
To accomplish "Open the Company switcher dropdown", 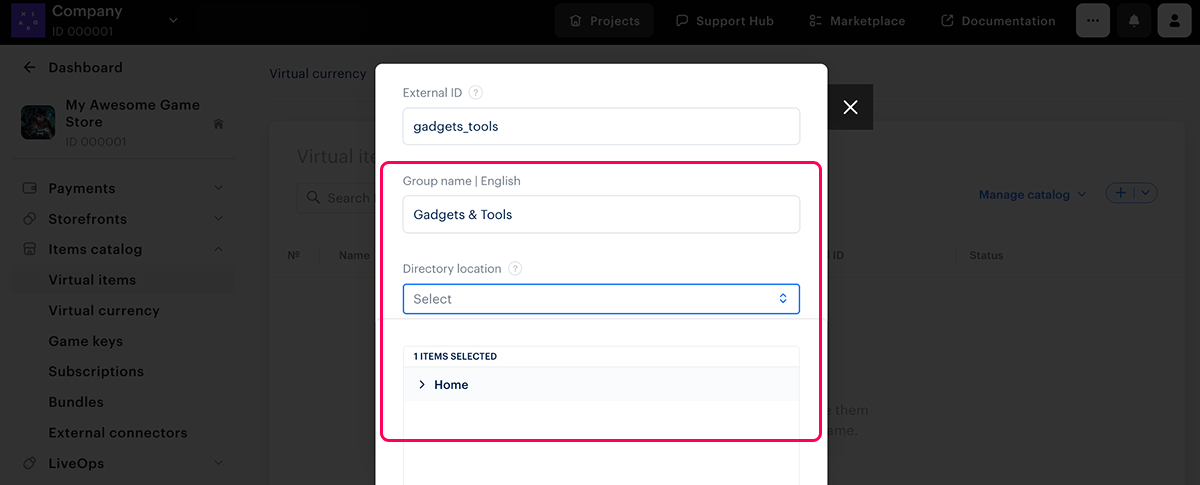I will (172, 20).
